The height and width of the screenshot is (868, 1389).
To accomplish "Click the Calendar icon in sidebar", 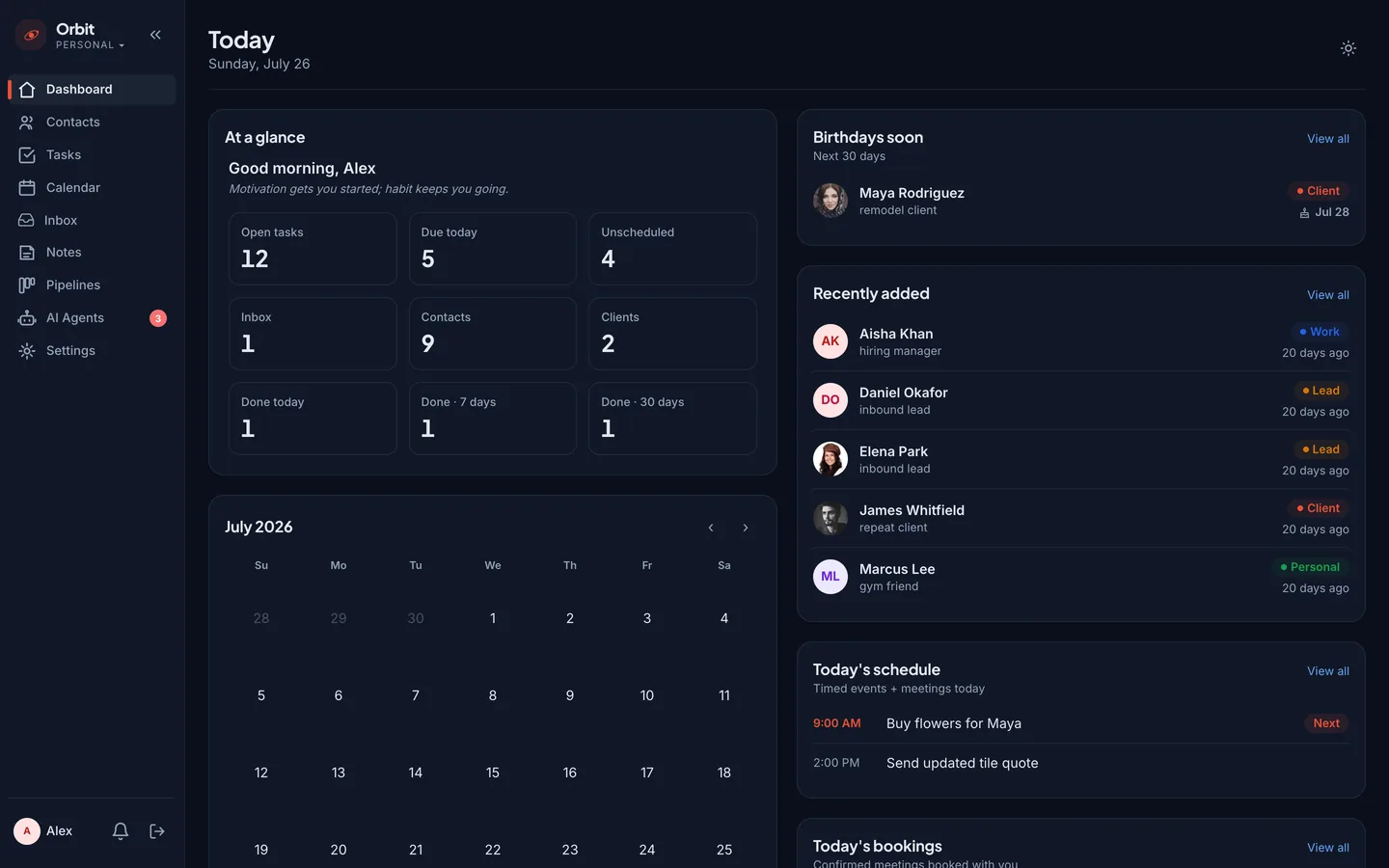I will 27,188.
